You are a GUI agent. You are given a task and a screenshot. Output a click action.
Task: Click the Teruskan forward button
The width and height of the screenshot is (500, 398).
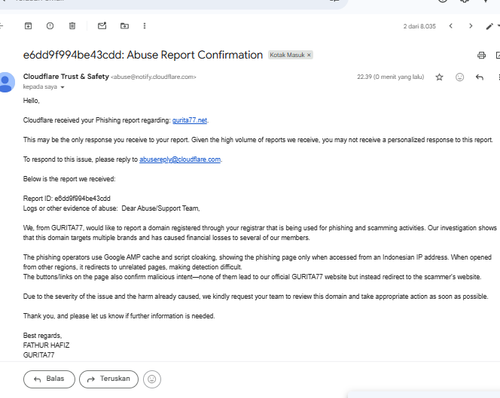point(109,379)
